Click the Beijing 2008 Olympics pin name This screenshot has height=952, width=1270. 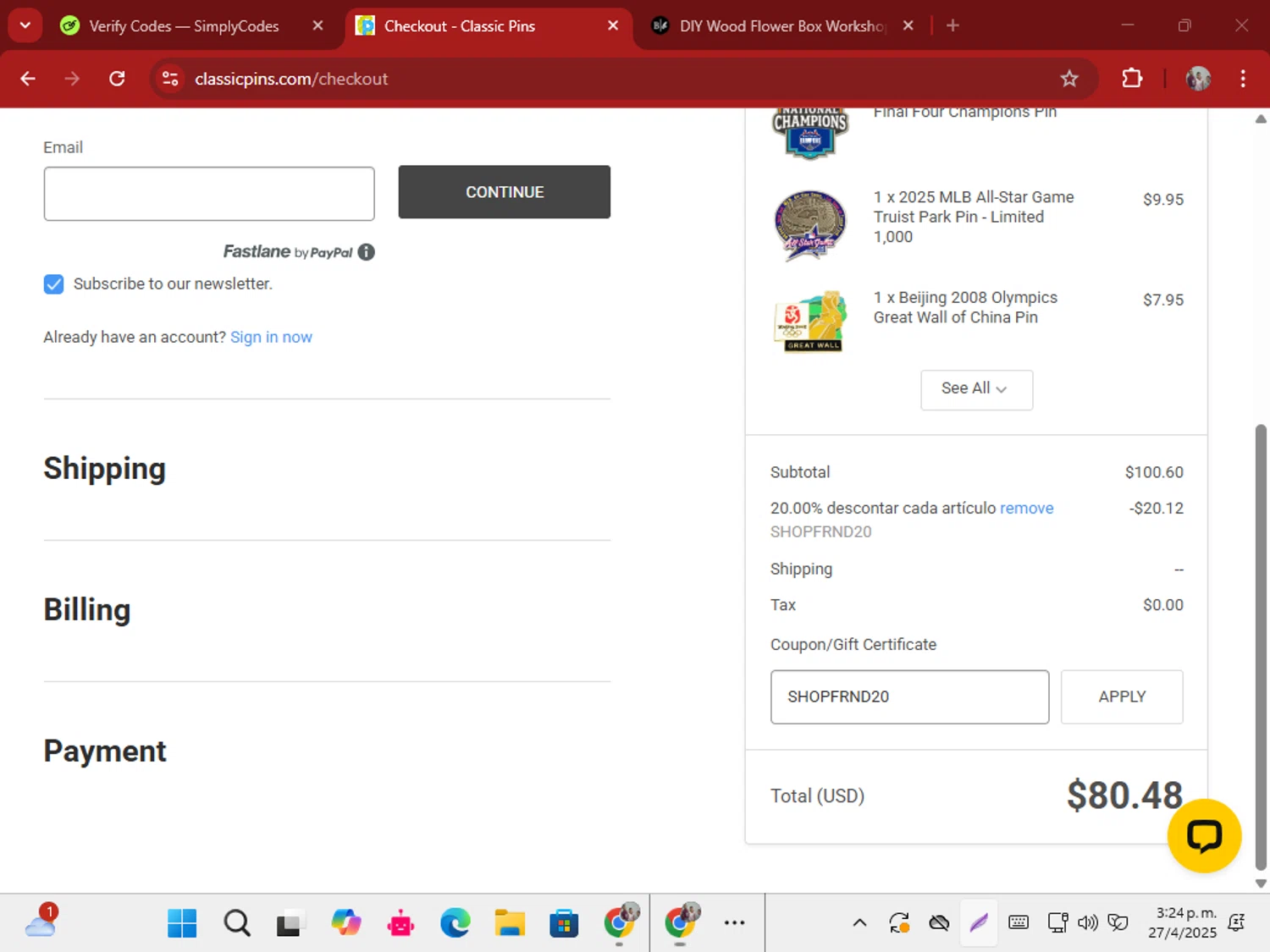pyautogui.click(x=965, y=307)
